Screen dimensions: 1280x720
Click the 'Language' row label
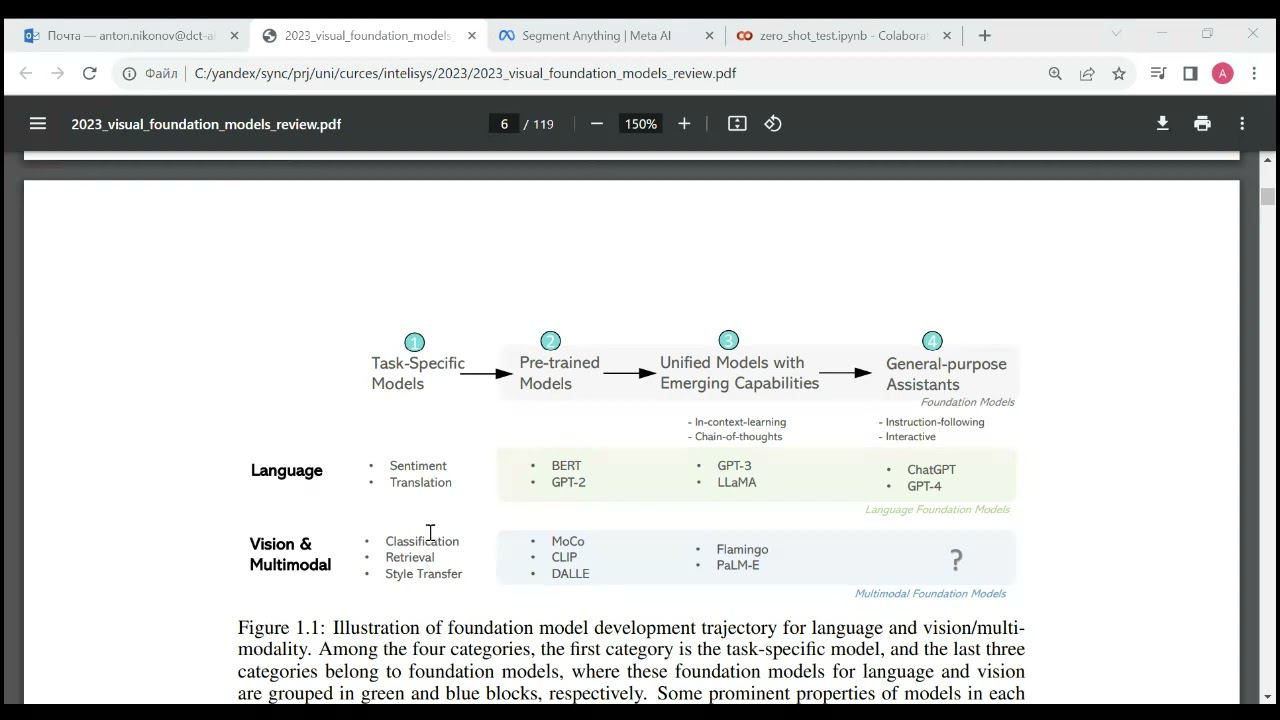click(x=286, y=470)
